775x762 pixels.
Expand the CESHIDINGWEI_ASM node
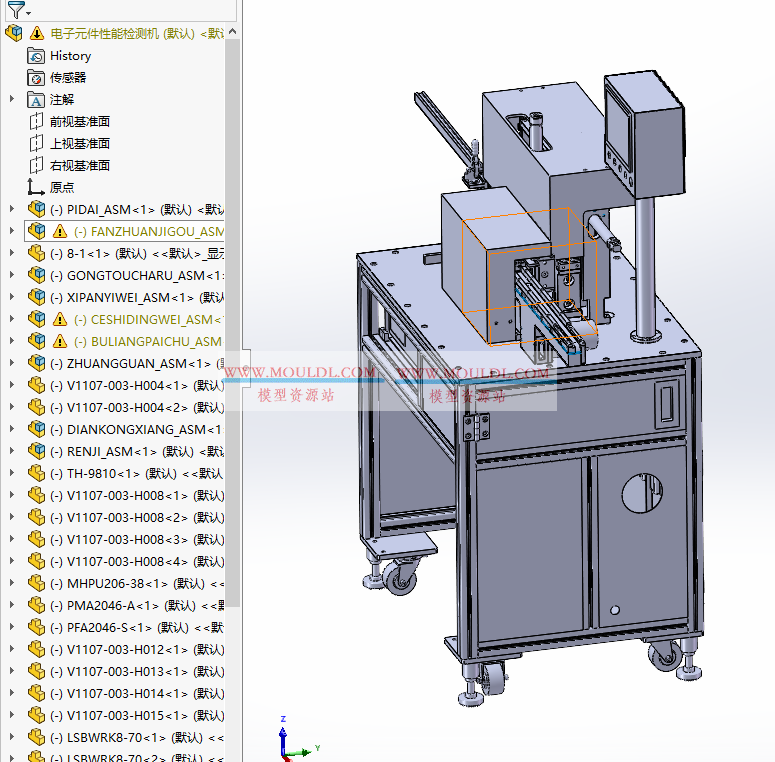coord(12,319)
